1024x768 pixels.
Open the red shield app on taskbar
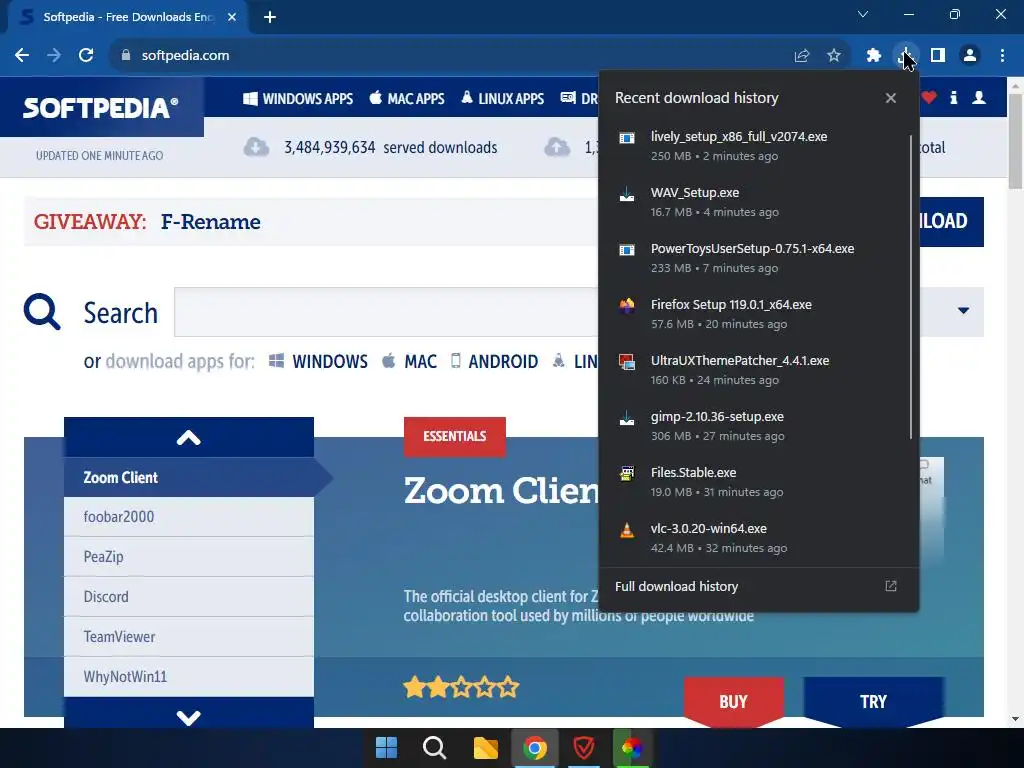pos(583,748)
